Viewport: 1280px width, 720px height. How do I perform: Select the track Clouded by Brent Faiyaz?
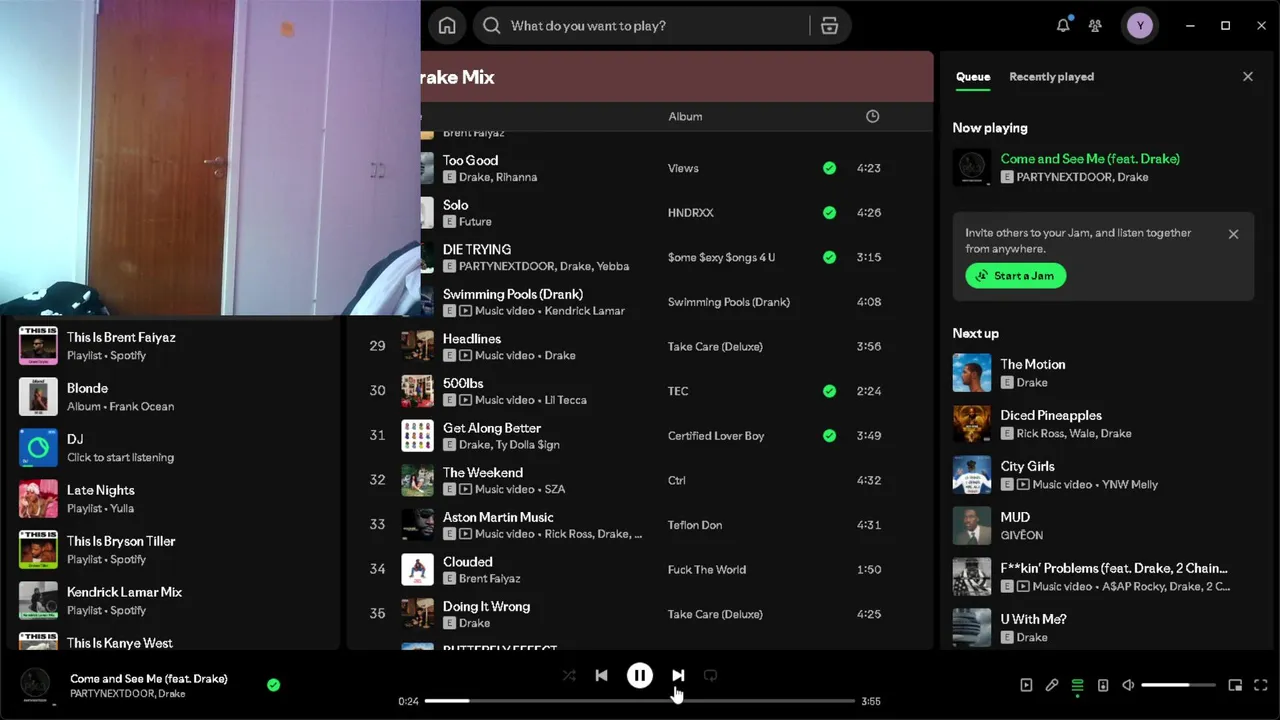click(640, 570)
